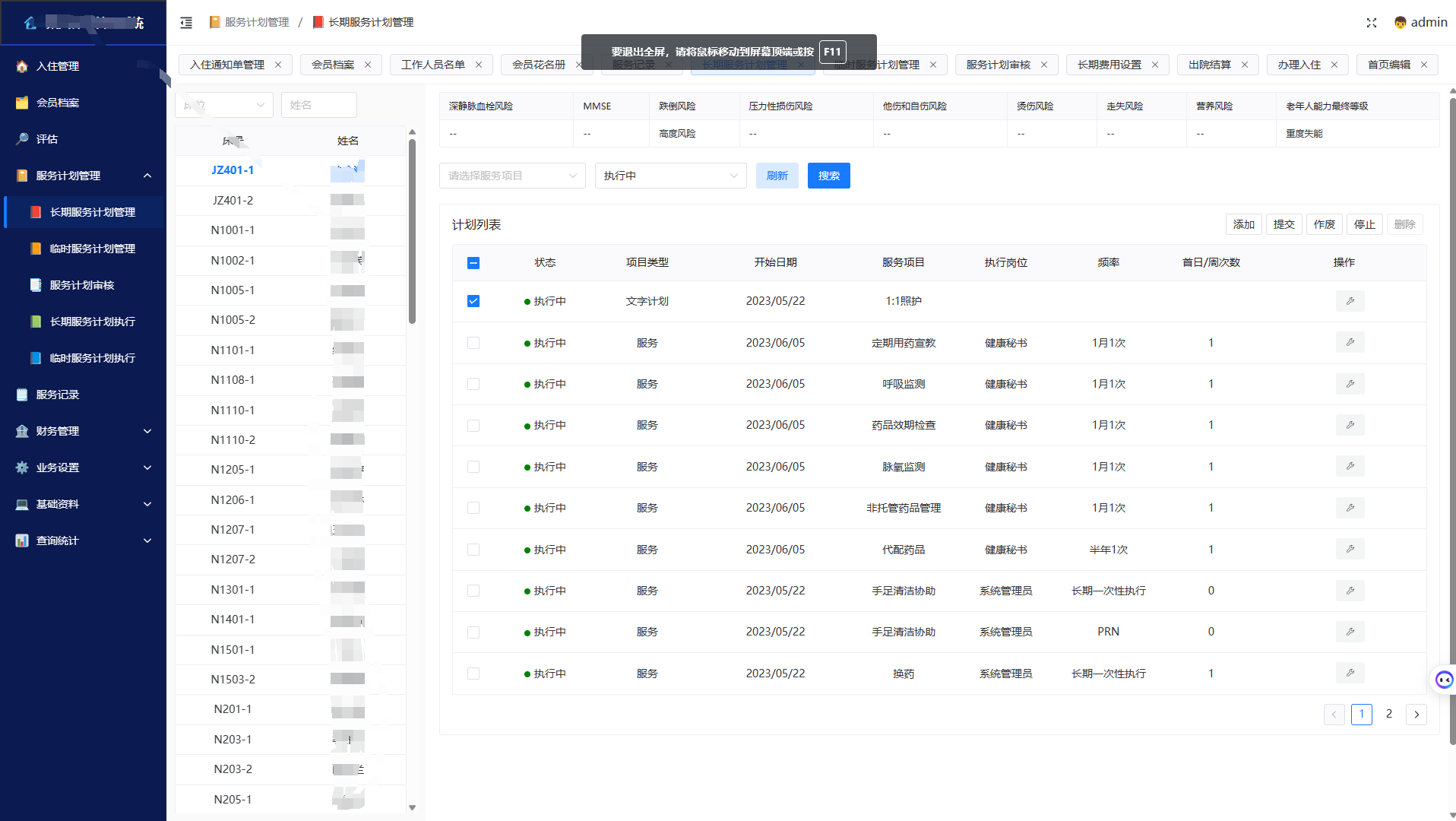The image size is (1456, 821).
Task: Click the 基础资料 laptop icon
Action: click(x=22, y=504)
